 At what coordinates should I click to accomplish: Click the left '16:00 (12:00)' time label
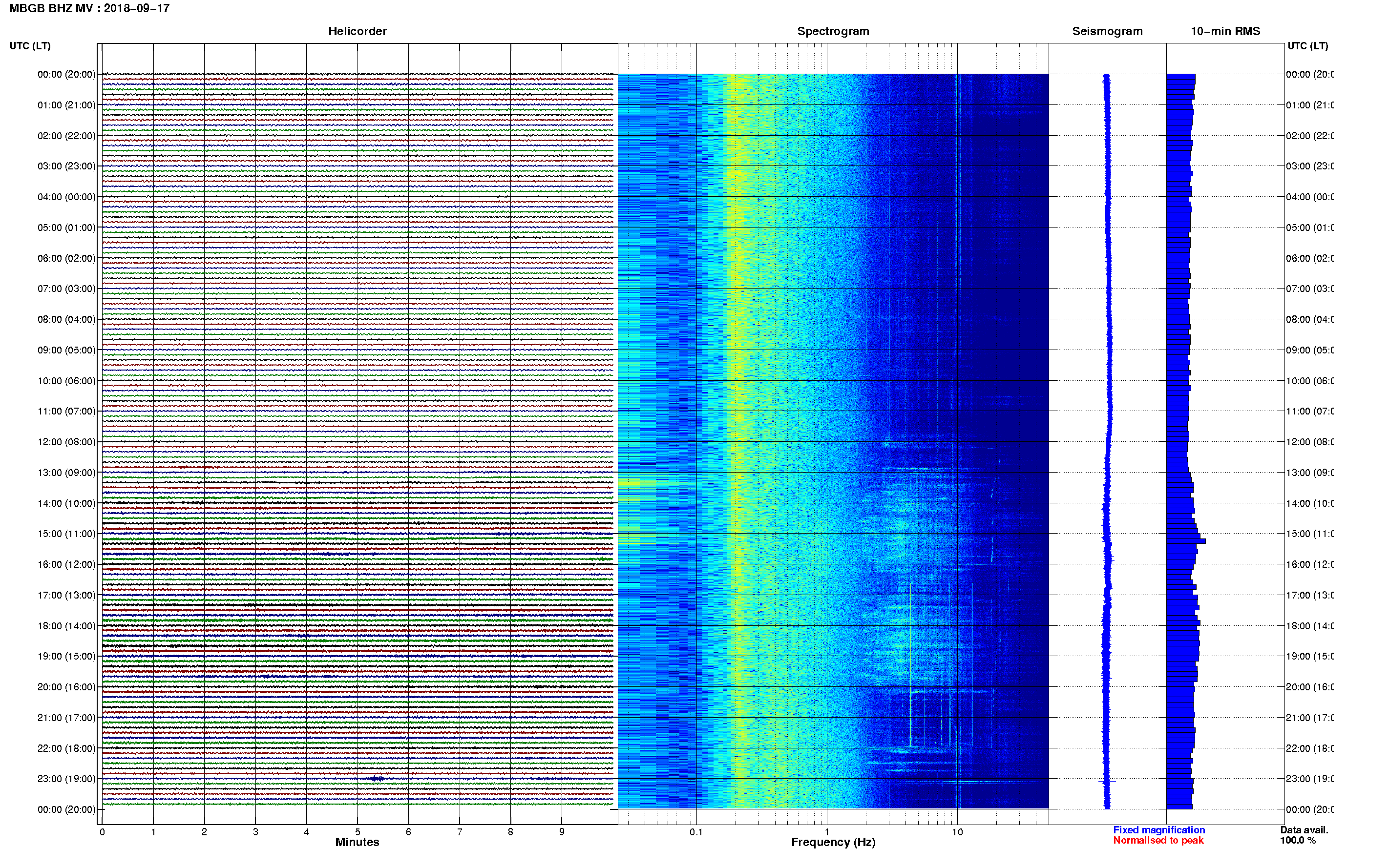(x=66, y=564)
